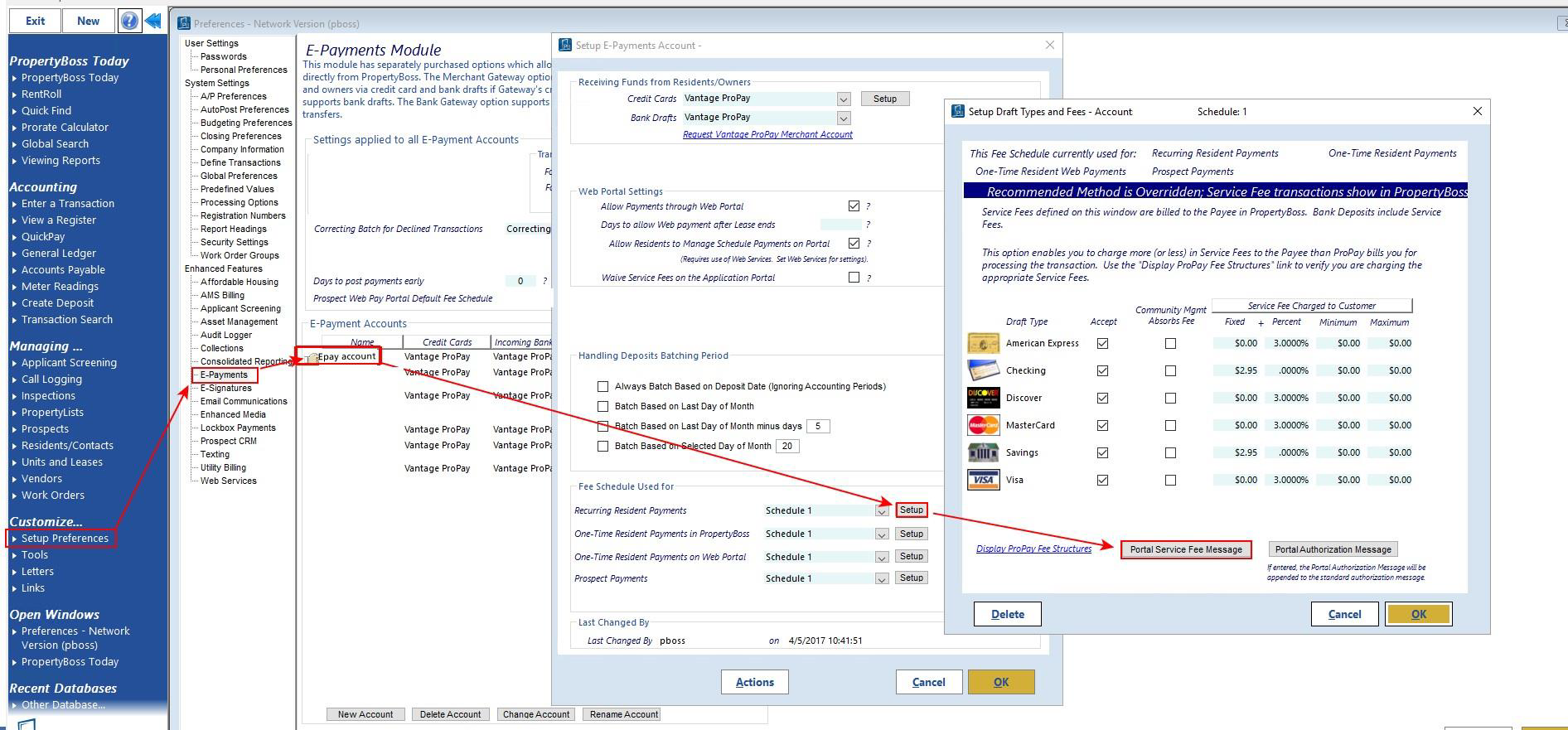Click Days to post payments early field

tap(520, 281)
